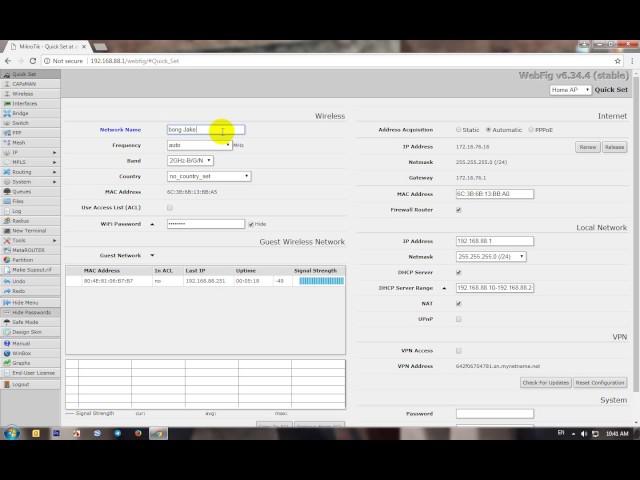Open Files in the sidebar
Image resolution: width=640 pixels, height=480 pixels.
tap(18, 202)
